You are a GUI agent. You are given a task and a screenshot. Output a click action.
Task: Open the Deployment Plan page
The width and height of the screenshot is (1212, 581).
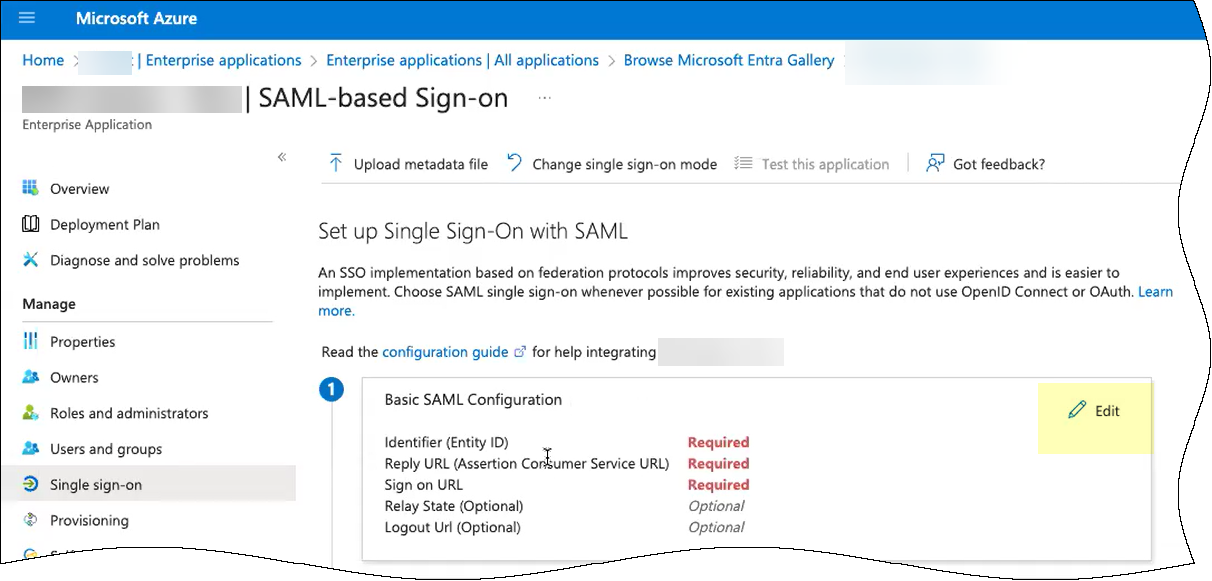104,225
